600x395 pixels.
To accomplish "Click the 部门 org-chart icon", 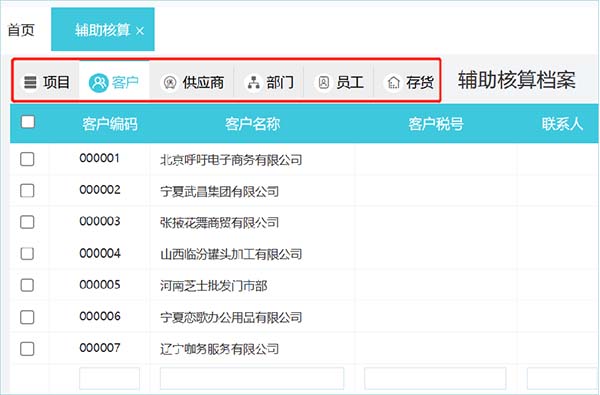I will 253,82.
